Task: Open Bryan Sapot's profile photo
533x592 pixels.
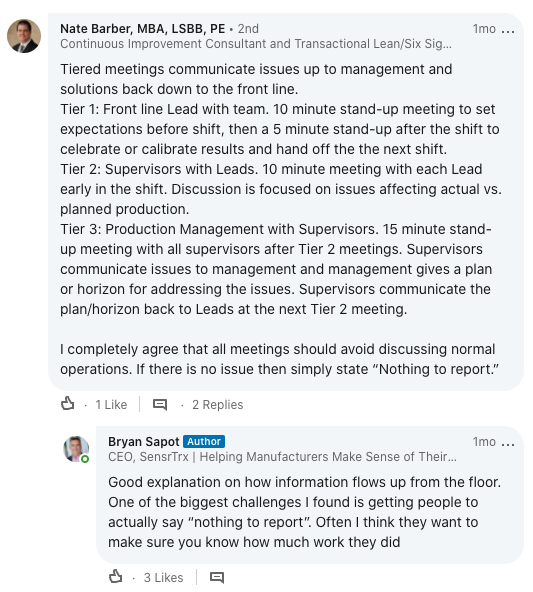Action: [76, 449]
